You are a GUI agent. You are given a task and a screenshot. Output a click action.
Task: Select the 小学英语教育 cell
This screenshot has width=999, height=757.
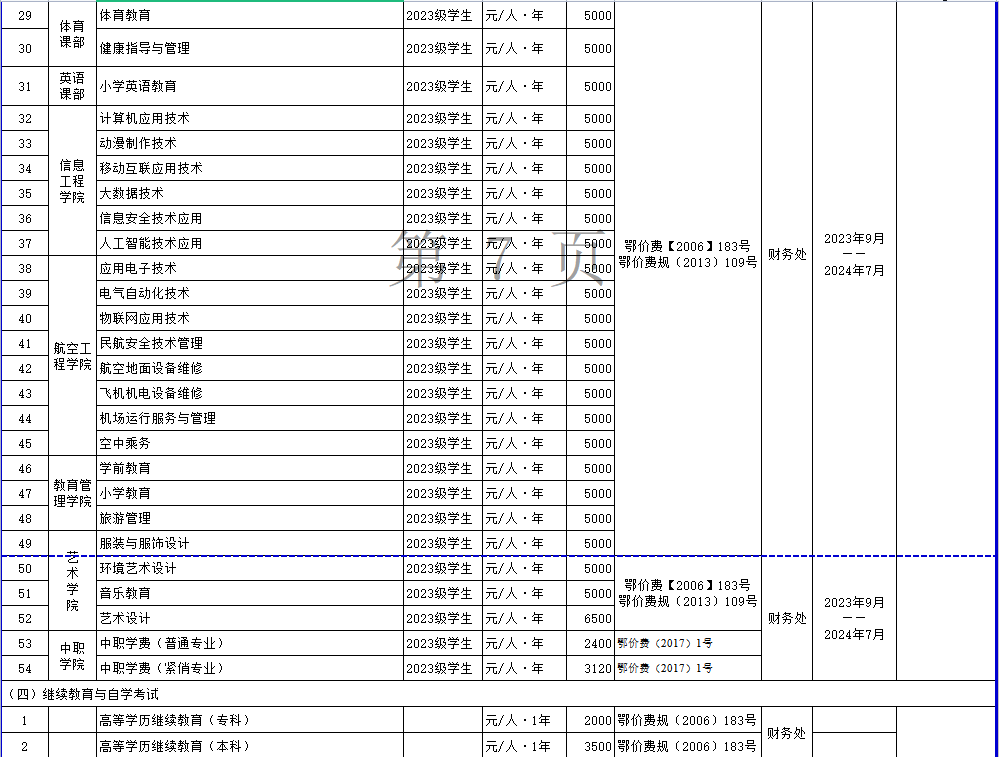(x=249, y=87)
